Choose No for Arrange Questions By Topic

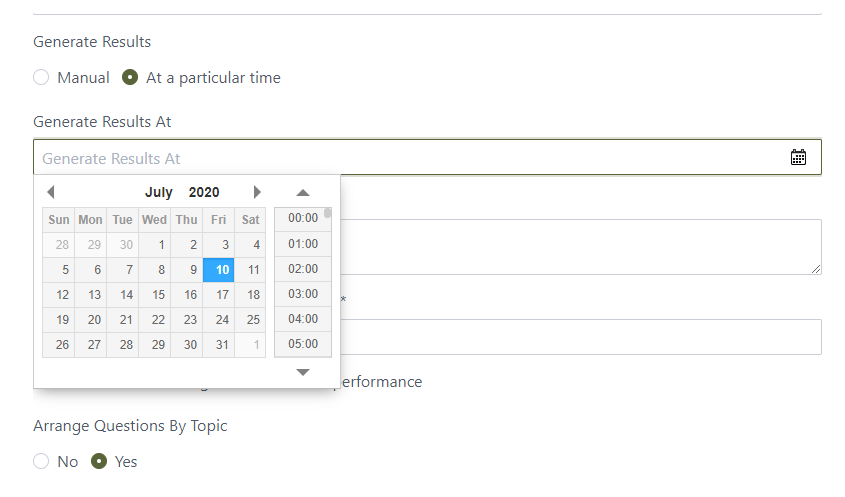pos(41,461)
